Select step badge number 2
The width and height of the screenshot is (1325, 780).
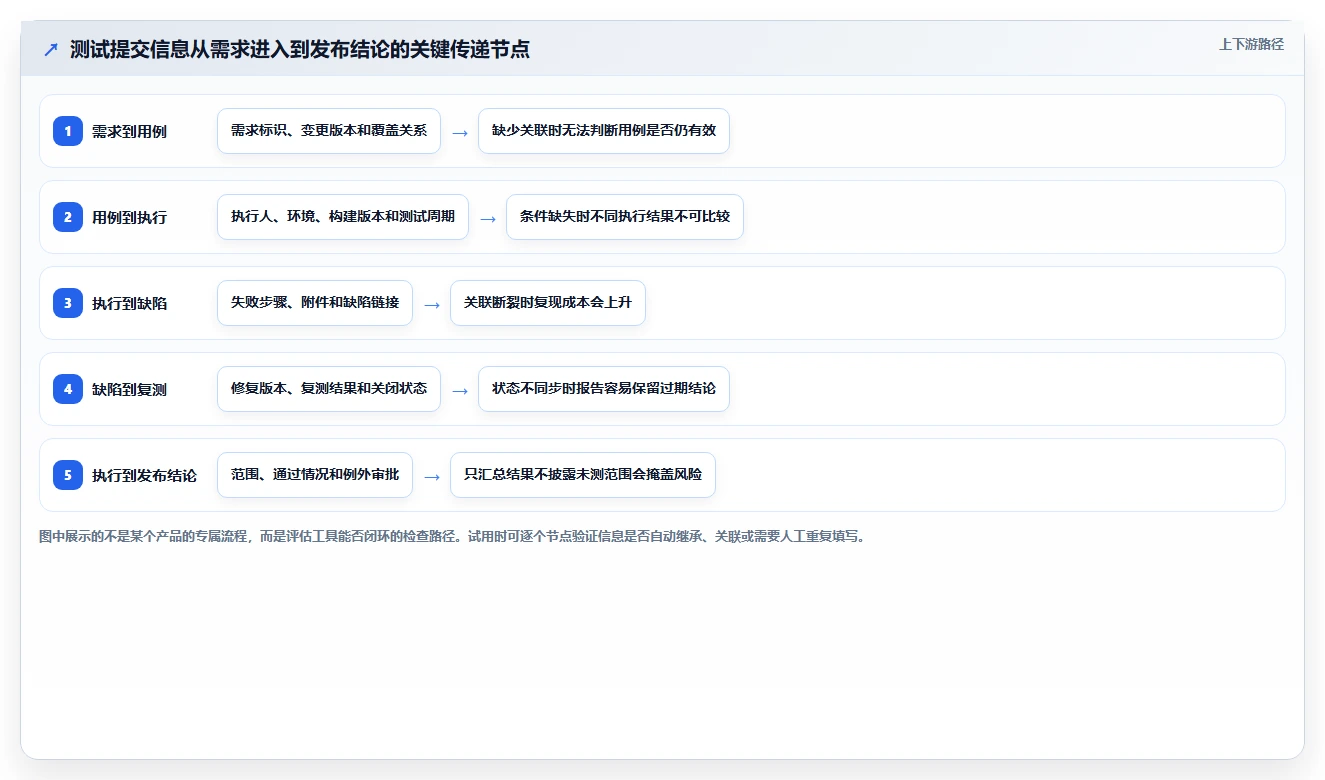point(68,217)
